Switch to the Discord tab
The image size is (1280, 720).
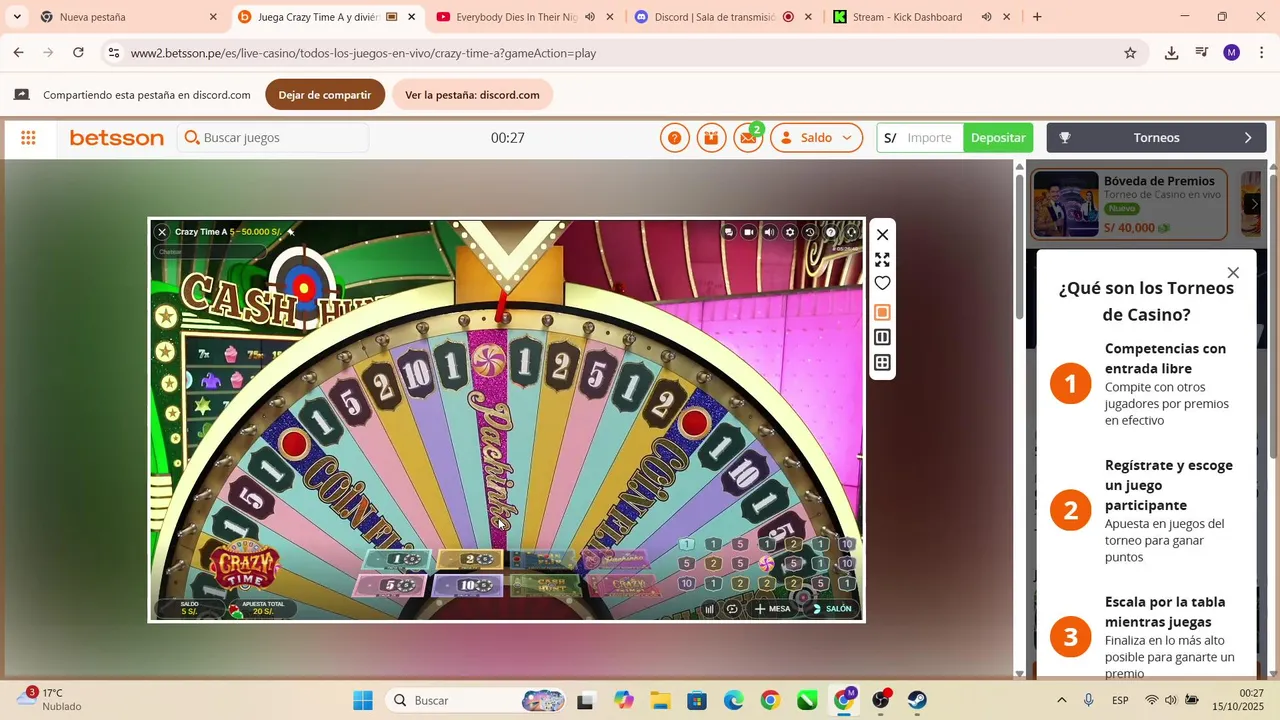713,17
